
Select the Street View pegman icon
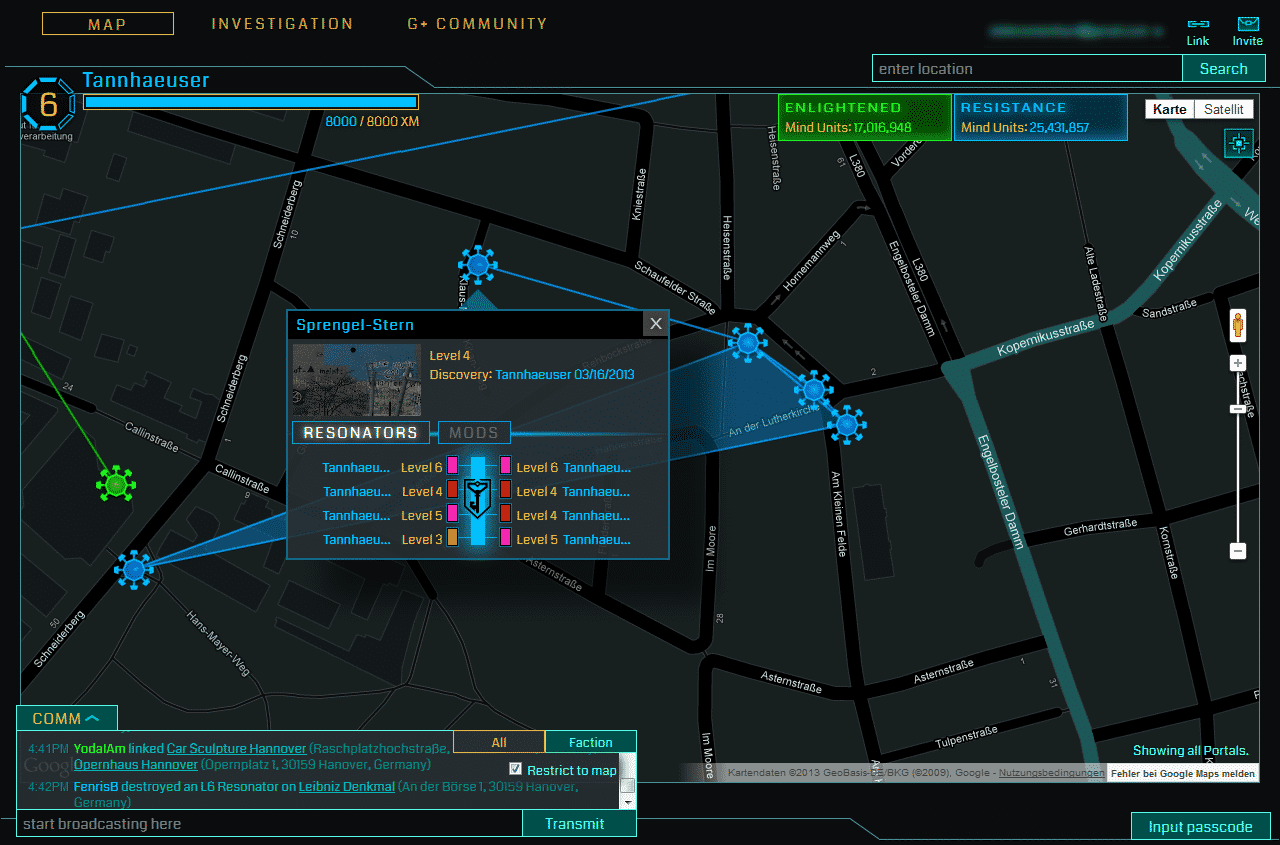click(1238, 325)
